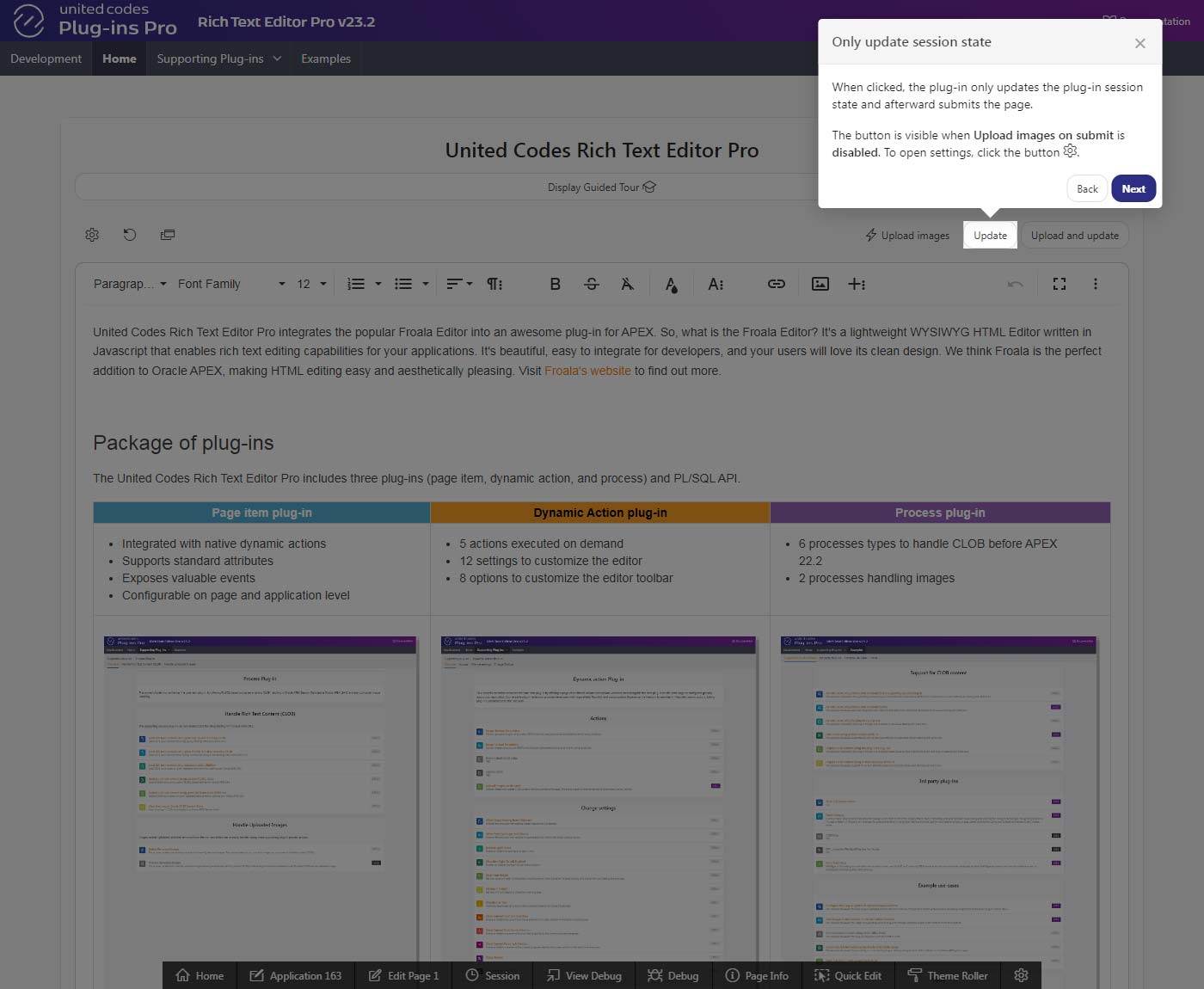Viewport: 1204px width, 989px height.
Task: Click the restore/refresh circular arrow icon
Action: 130,235
